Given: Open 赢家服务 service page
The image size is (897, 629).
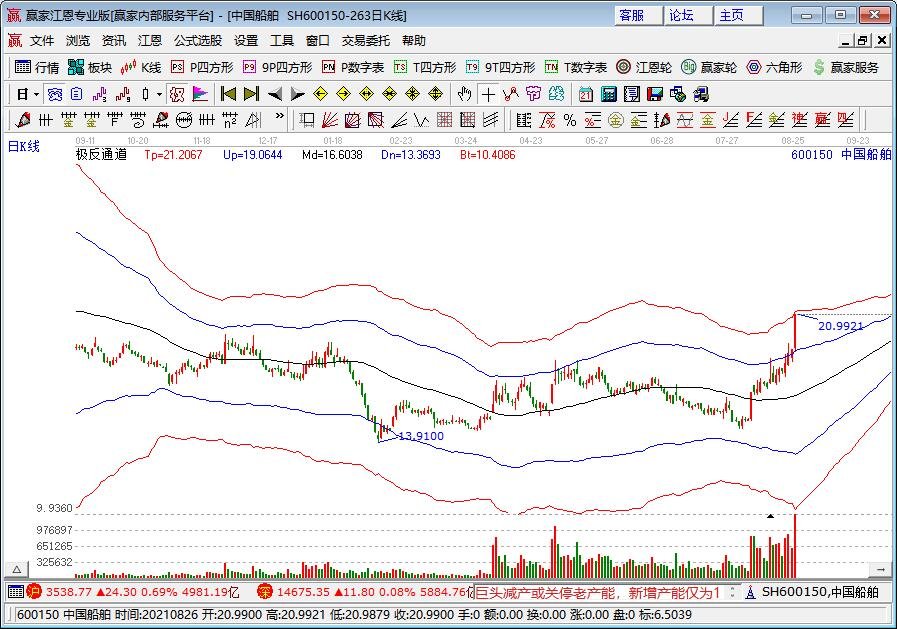Looking at the screenshot, I should click(846, 67).
